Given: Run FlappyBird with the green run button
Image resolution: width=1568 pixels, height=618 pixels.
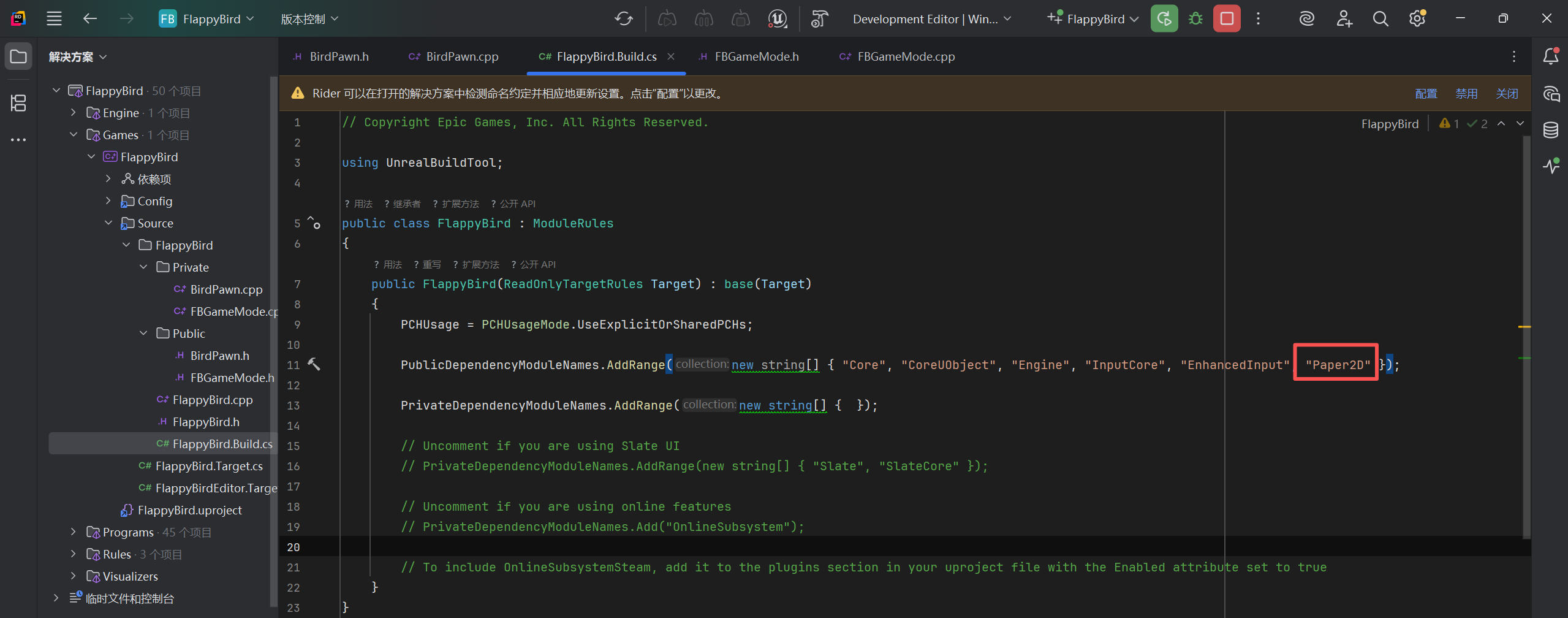Looking at the screenshot, I should tap(1164, 18).
